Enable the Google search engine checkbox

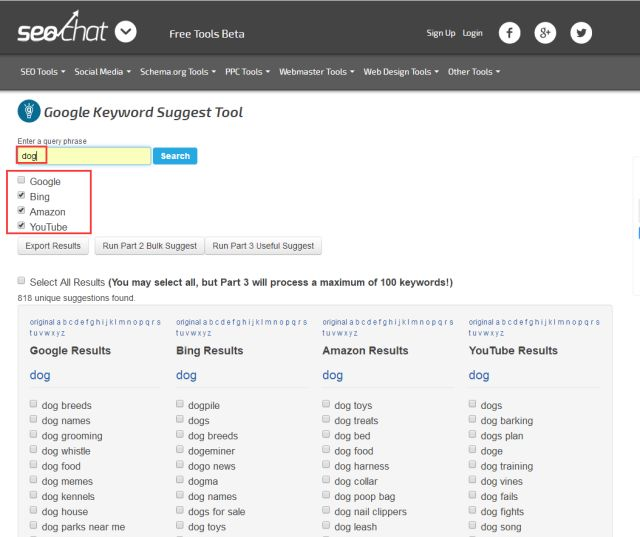tap(21, 180)
